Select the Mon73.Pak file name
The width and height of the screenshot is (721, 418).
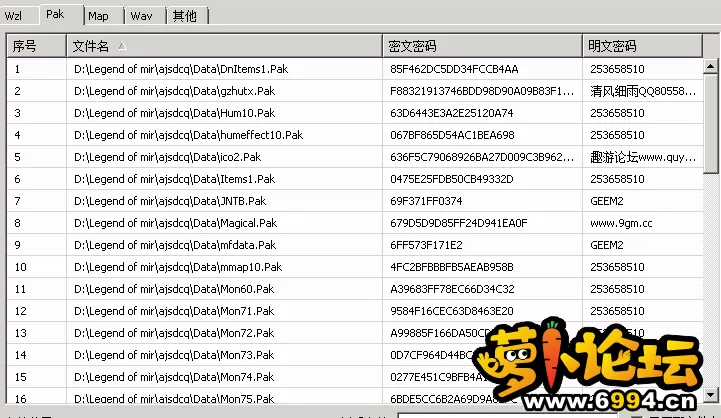174,355
